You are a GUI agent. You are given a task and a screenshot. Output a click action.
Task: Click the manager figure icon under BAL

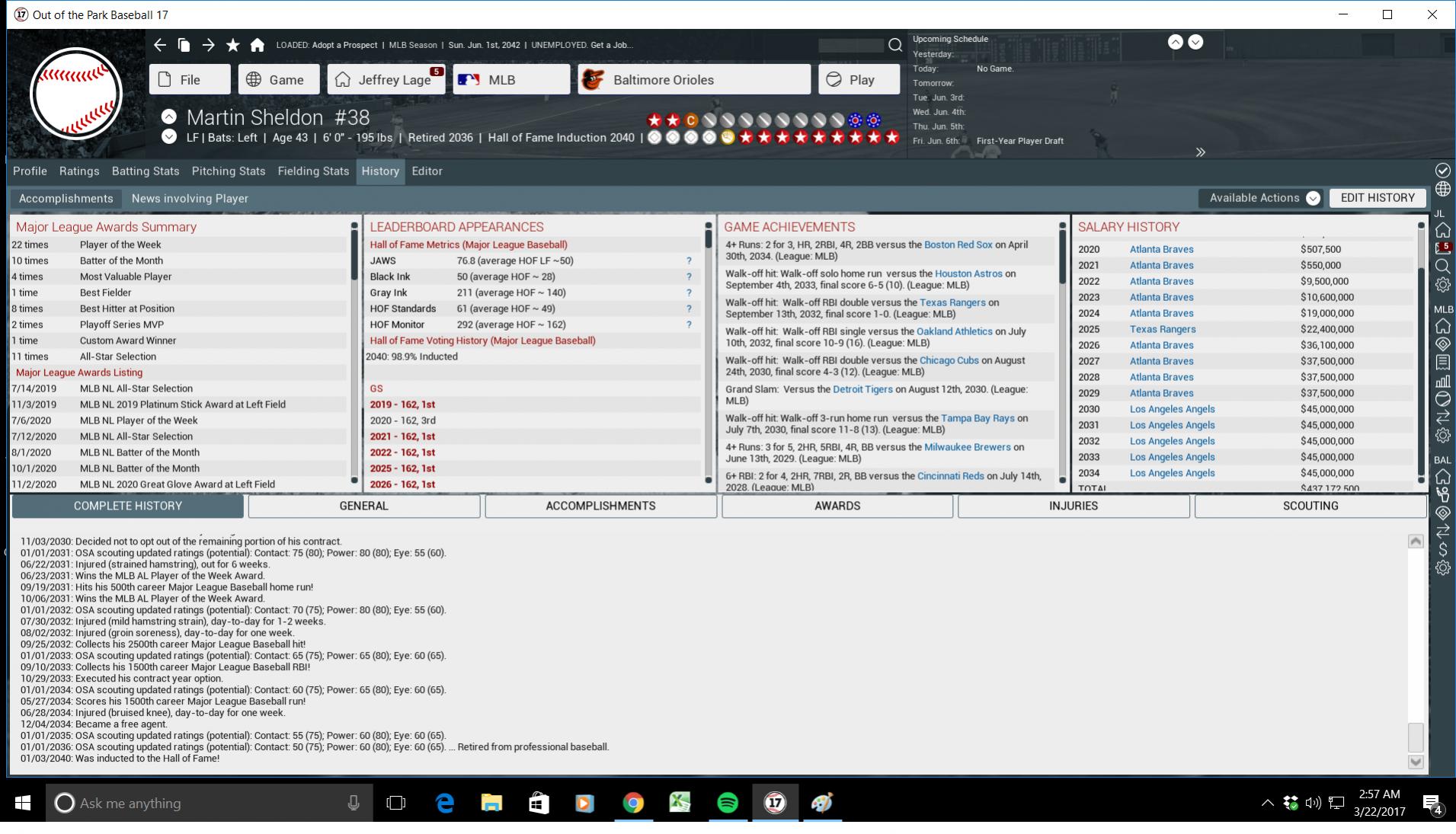click(1442, 495)
